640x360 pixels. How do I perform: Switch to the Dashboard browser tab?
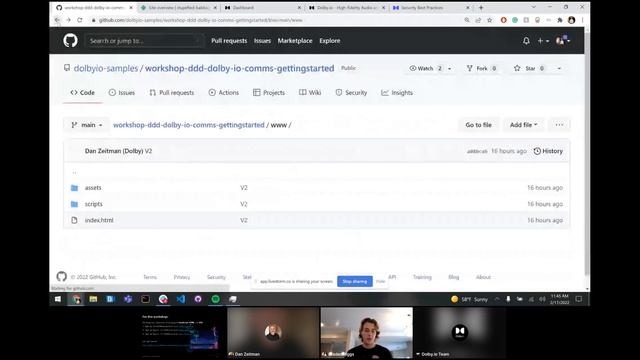click(x=262, y=7)
